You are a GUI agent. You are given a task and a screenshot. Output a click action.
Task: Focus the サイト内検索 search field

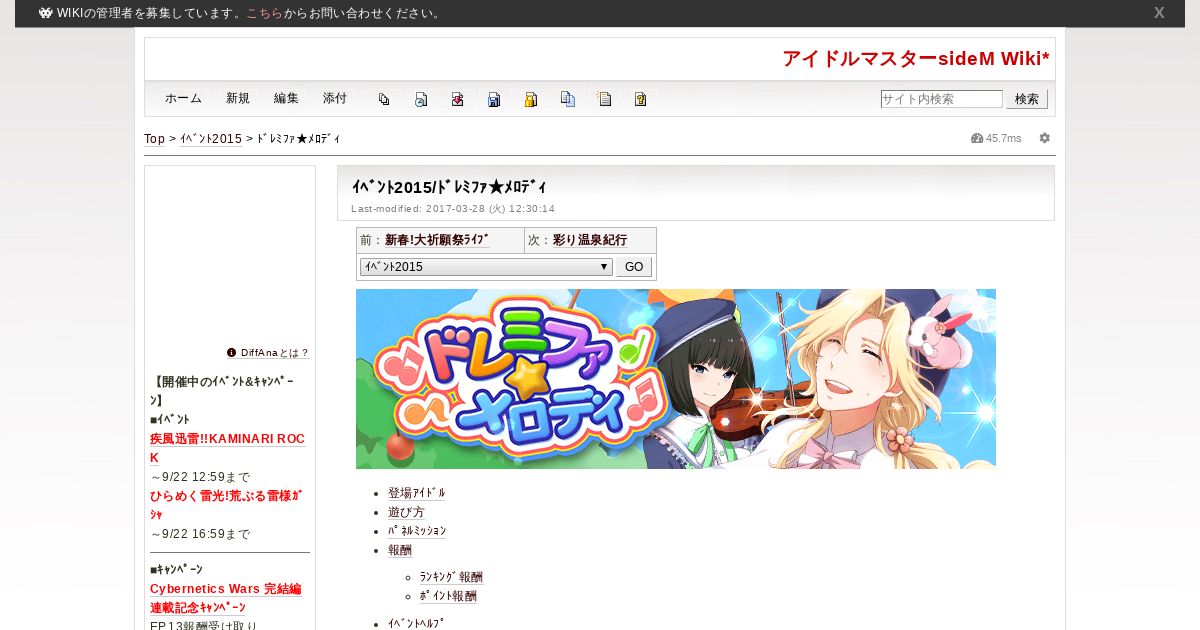tap(941, 99)
